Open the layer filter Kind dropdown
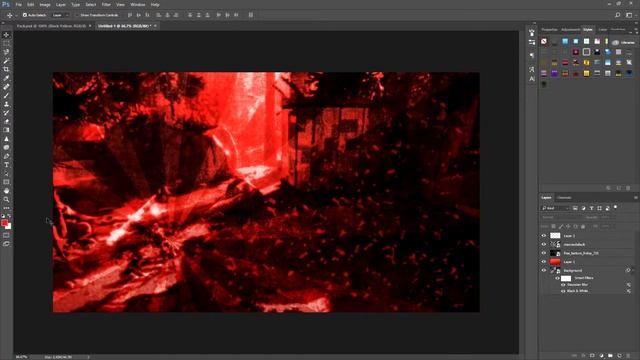This screenshot has height=360, width=640. [555, 208]
